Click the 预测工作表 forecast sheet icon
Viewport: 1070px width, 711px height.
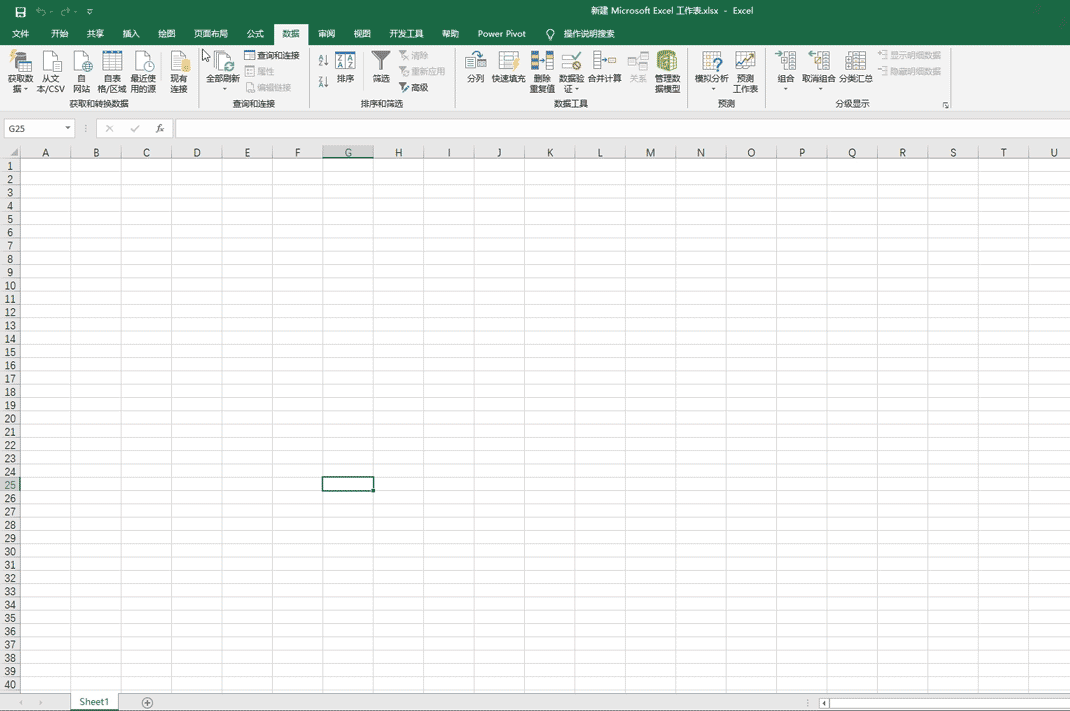pos(744,61)
